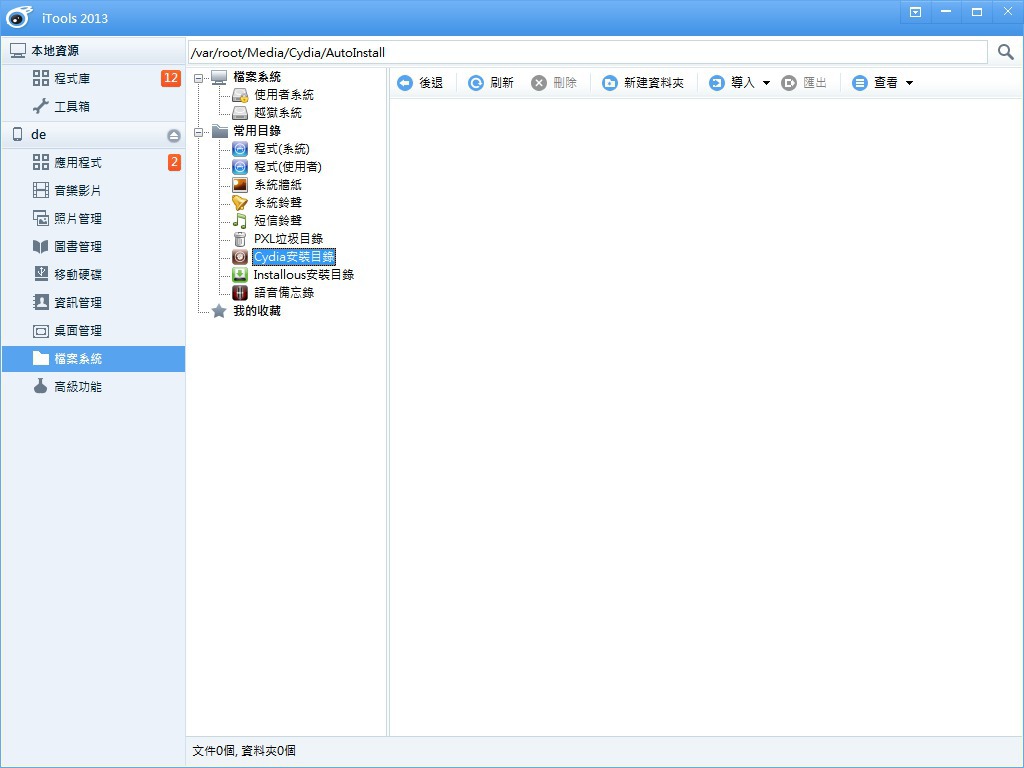
Task: Select PXL垃圾目錄 trash icon
Action: point(240,239)
